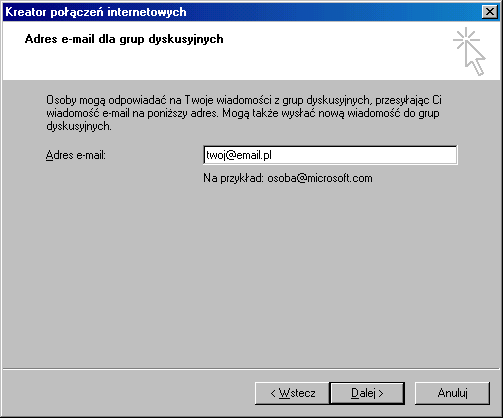This screenshot has width=503, height=418.
Task: Cancel the wizard with Anuluj
Action: tap(452, 393)
